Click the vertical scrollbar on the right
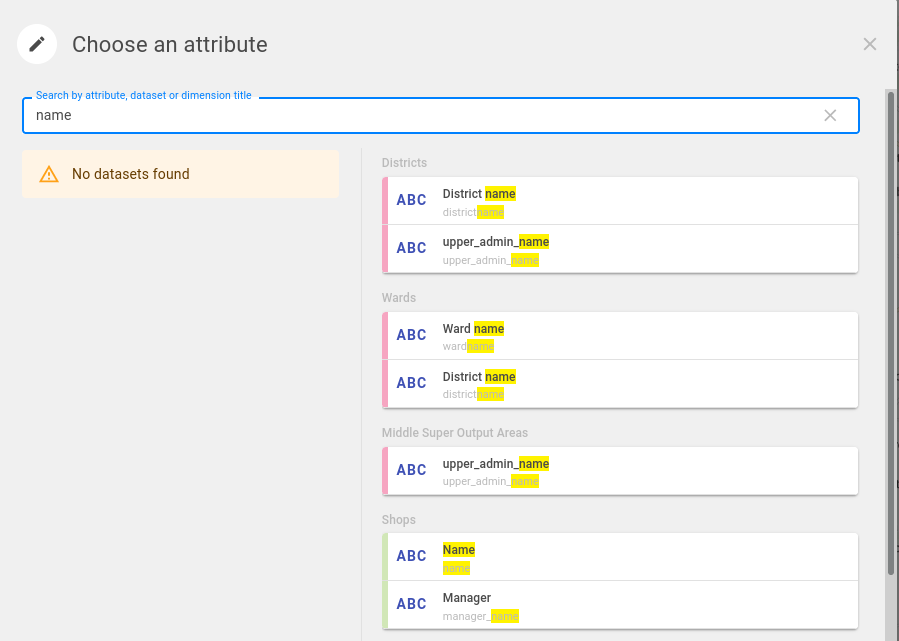 coord(890,330)
